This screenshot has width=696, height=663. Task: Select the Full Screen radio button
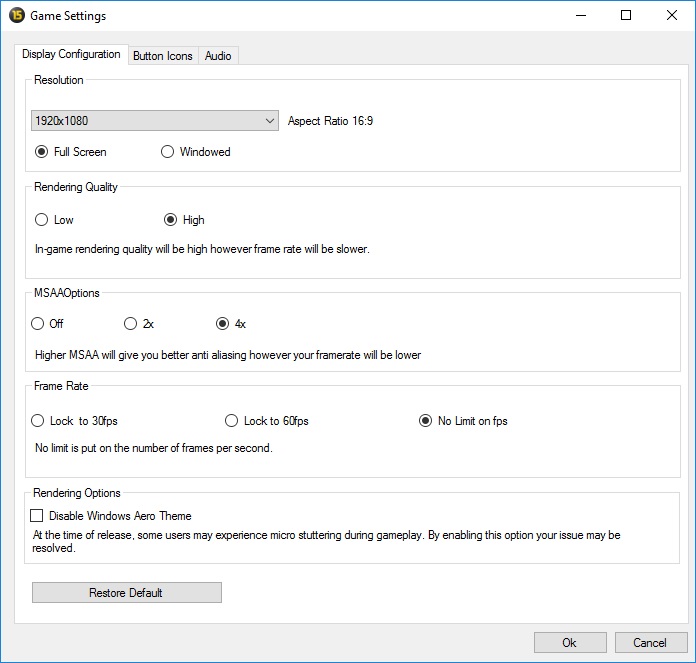coord(41,152)
